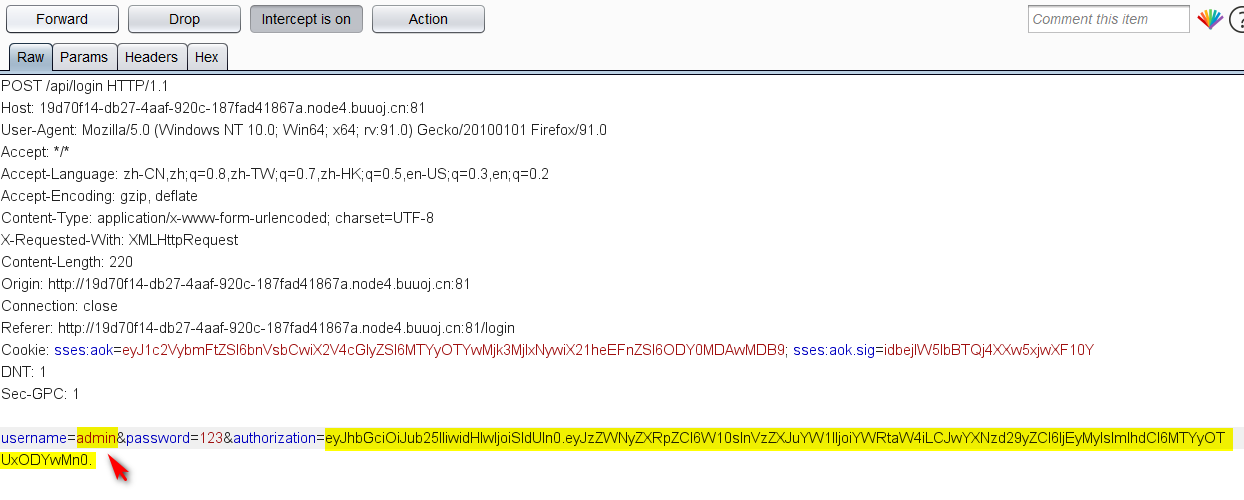Open the Headers tab
Image resolution: width=1244 pixels, height=500 pixels.
[151, 57]
